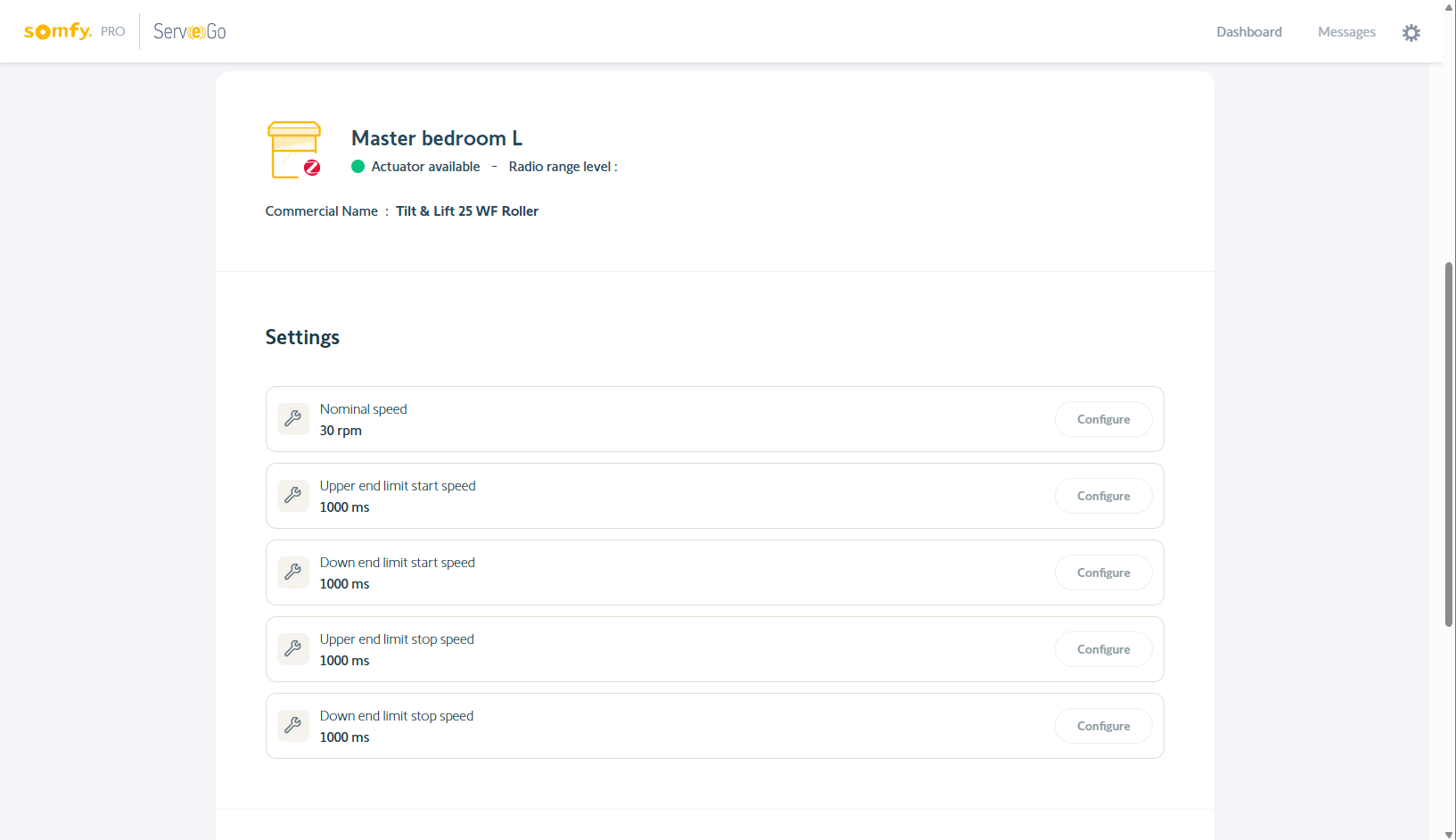Click the Tilt & Lift 25 WF Roller name
This screenshot has height=840, width=1456.
click(x=467, y=211)
